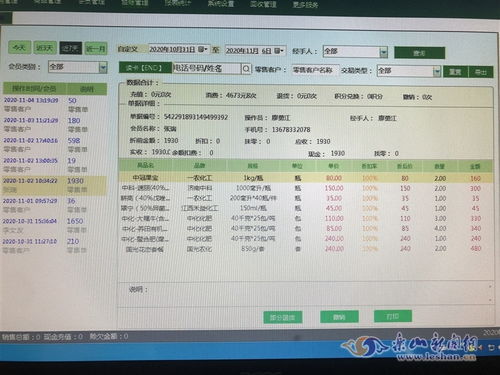This screenshot has height=375, width=500.
Task: Select the product row with spec 200毫升*40瓶/件
Action: pos(306,198)
